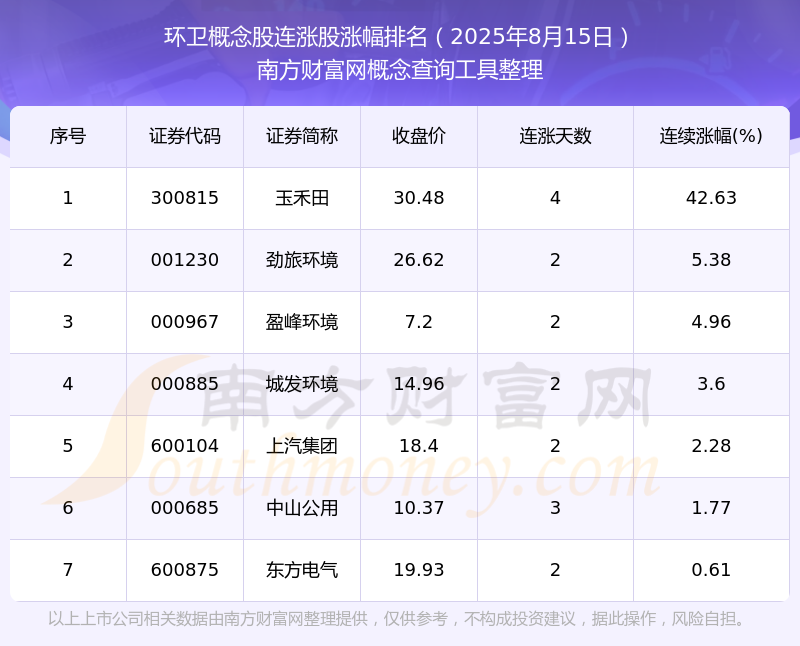Select stock name 盈峰环境
800x646 pixels.
302,322
